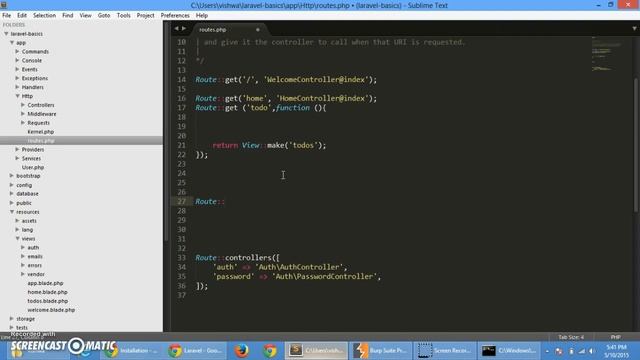Close the routes.php tab via its dot

point(258,29)
